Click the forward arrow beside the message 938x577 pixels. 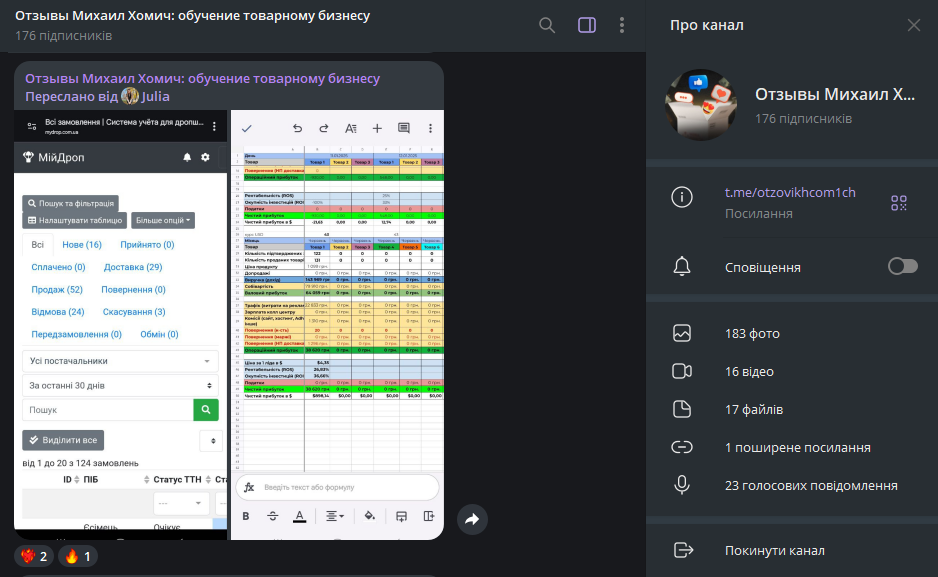[x=472, y=518]
